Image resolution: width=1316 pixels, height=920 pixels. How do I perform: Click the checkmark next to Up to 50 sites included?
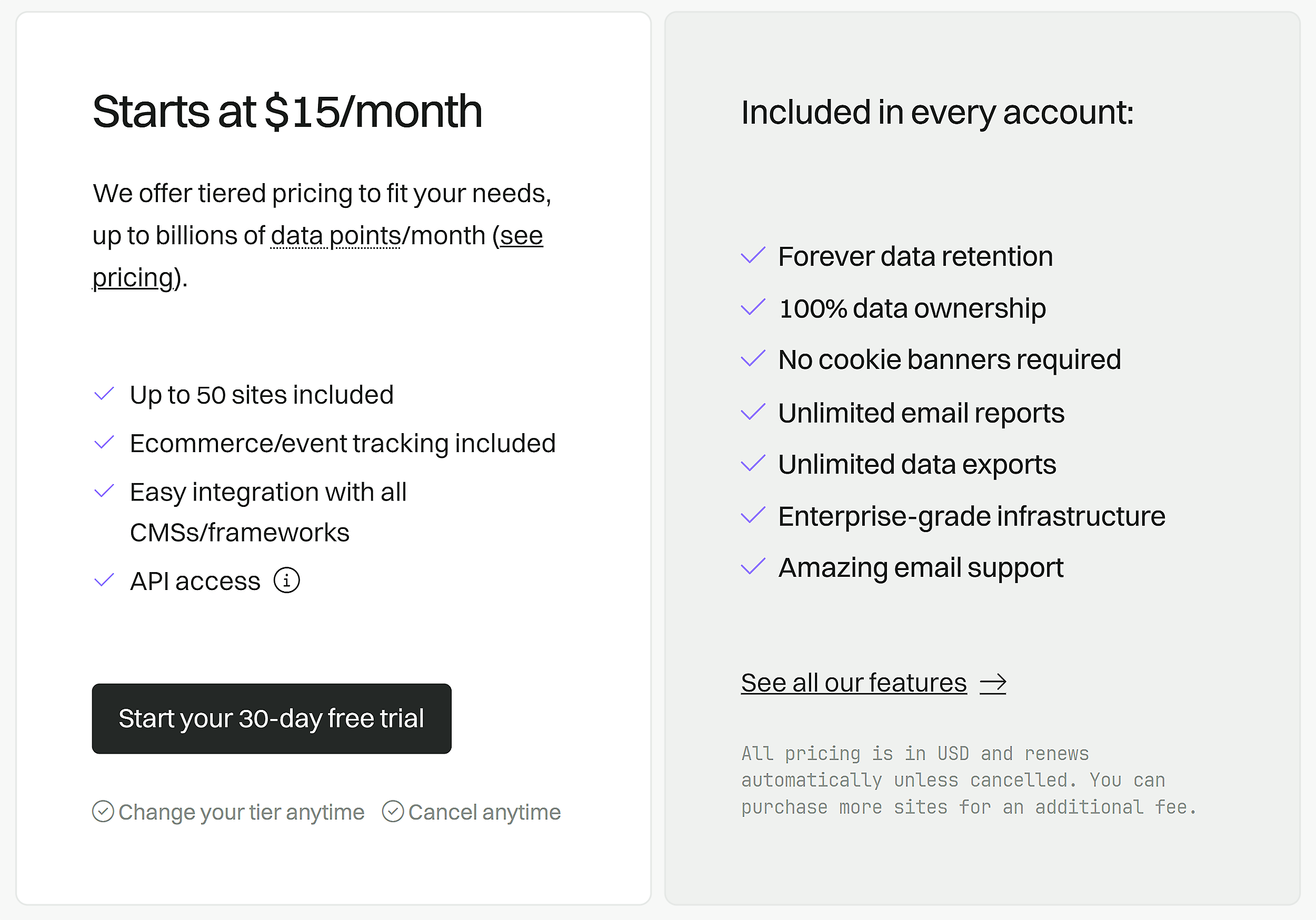pyautogui.click(x=104, y=394)
